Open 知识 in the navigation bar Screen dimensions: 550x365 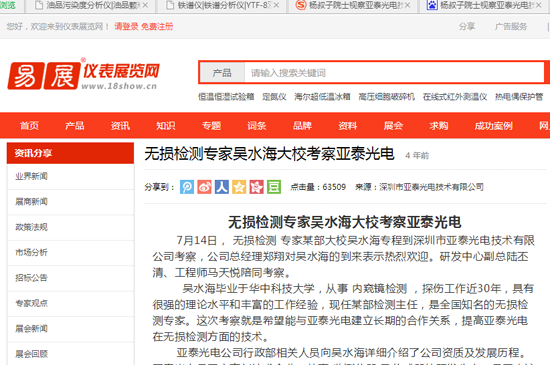(166, 126)
